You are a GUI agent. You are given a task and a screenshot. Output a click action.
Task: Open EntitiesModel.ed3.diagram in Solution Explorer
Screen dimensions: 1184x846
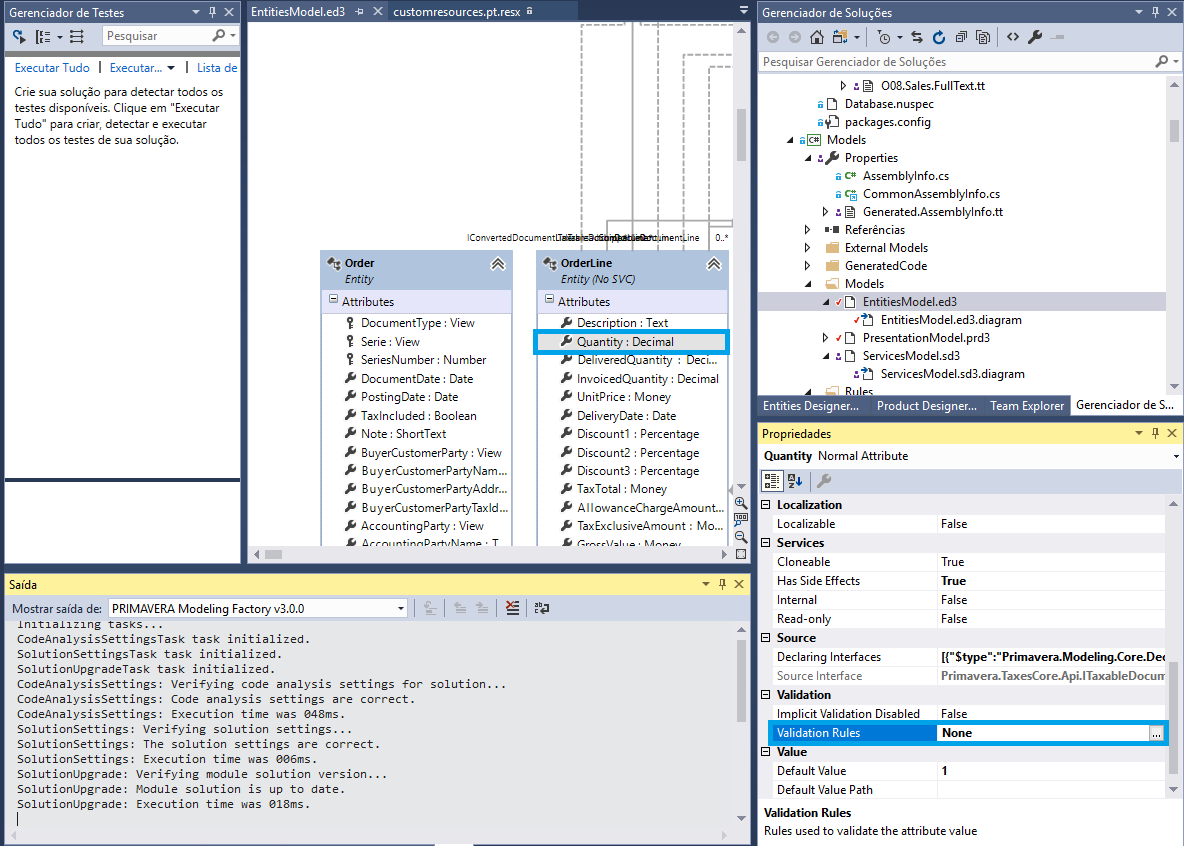[x=951, y=320]
